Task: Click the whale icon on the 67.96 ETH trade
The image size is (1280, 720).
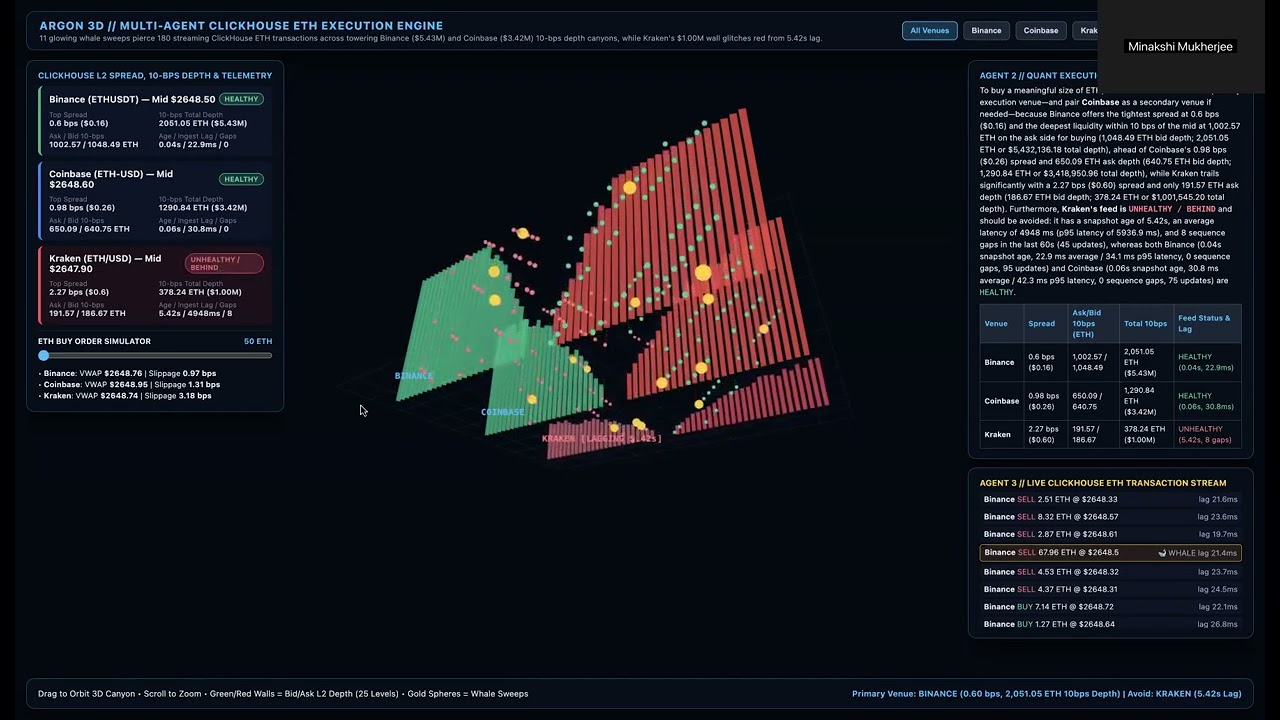Action: [x=1162, y=553]
